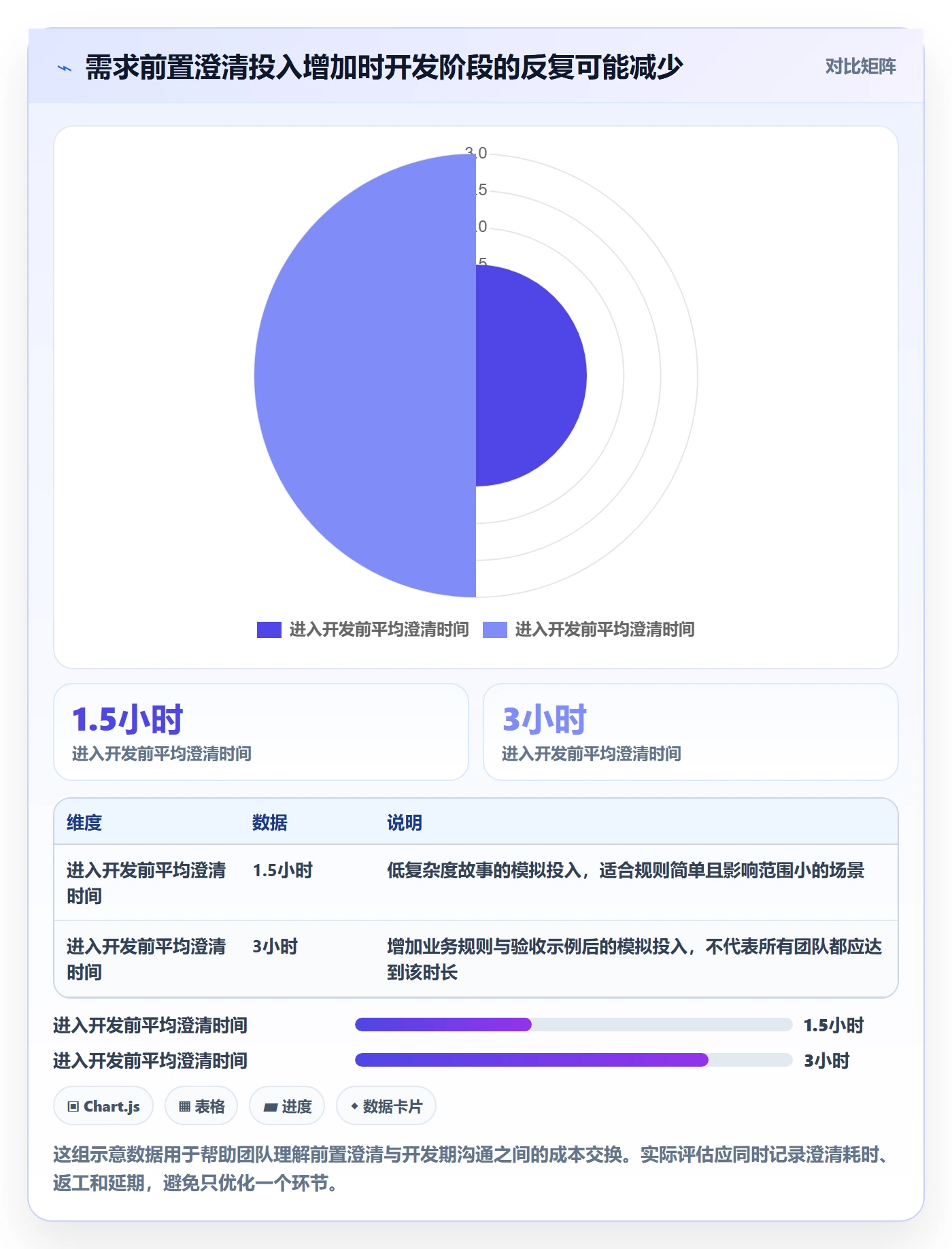Click the light blue 3.0 polar area segment
Image resolution: width=952 pixels, height=1249 pixels.
pos(365,376)
